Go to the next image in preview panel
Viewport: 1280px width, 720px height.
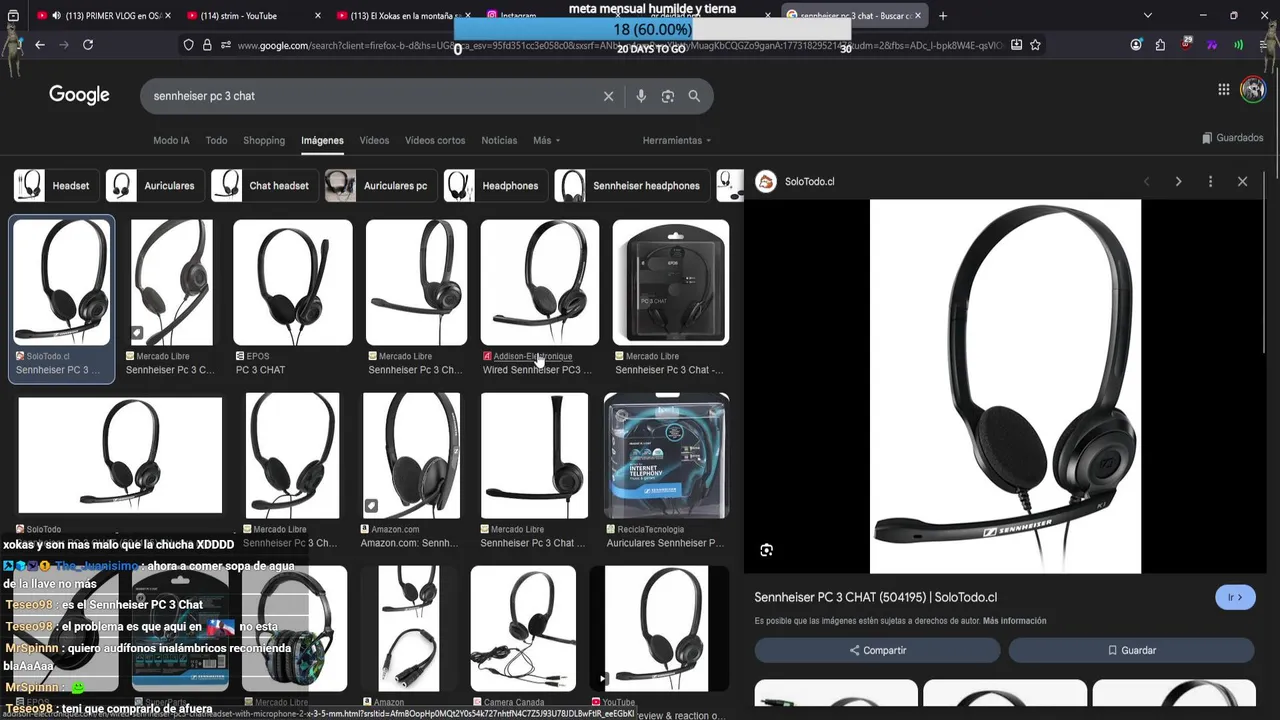pyautogui.click(x=1178, y=182)
